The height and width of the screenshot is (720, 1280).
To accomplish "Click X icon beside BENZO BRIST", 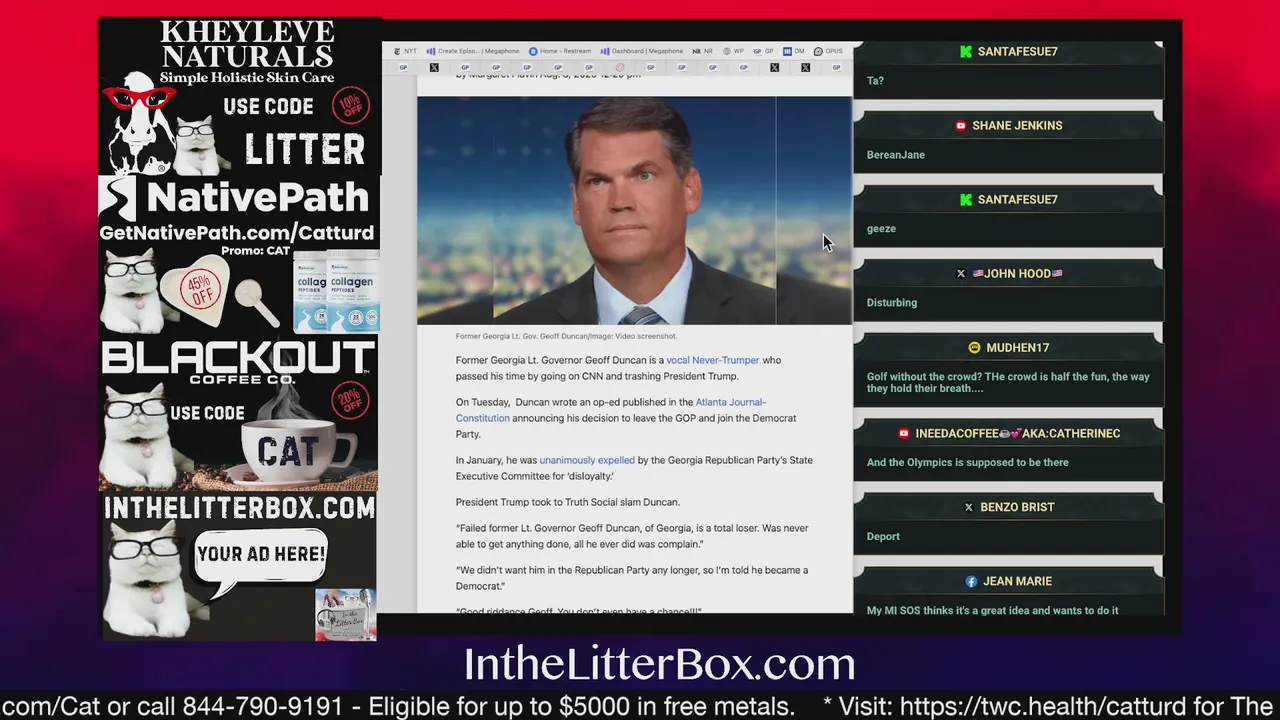I will pos(968,507).
